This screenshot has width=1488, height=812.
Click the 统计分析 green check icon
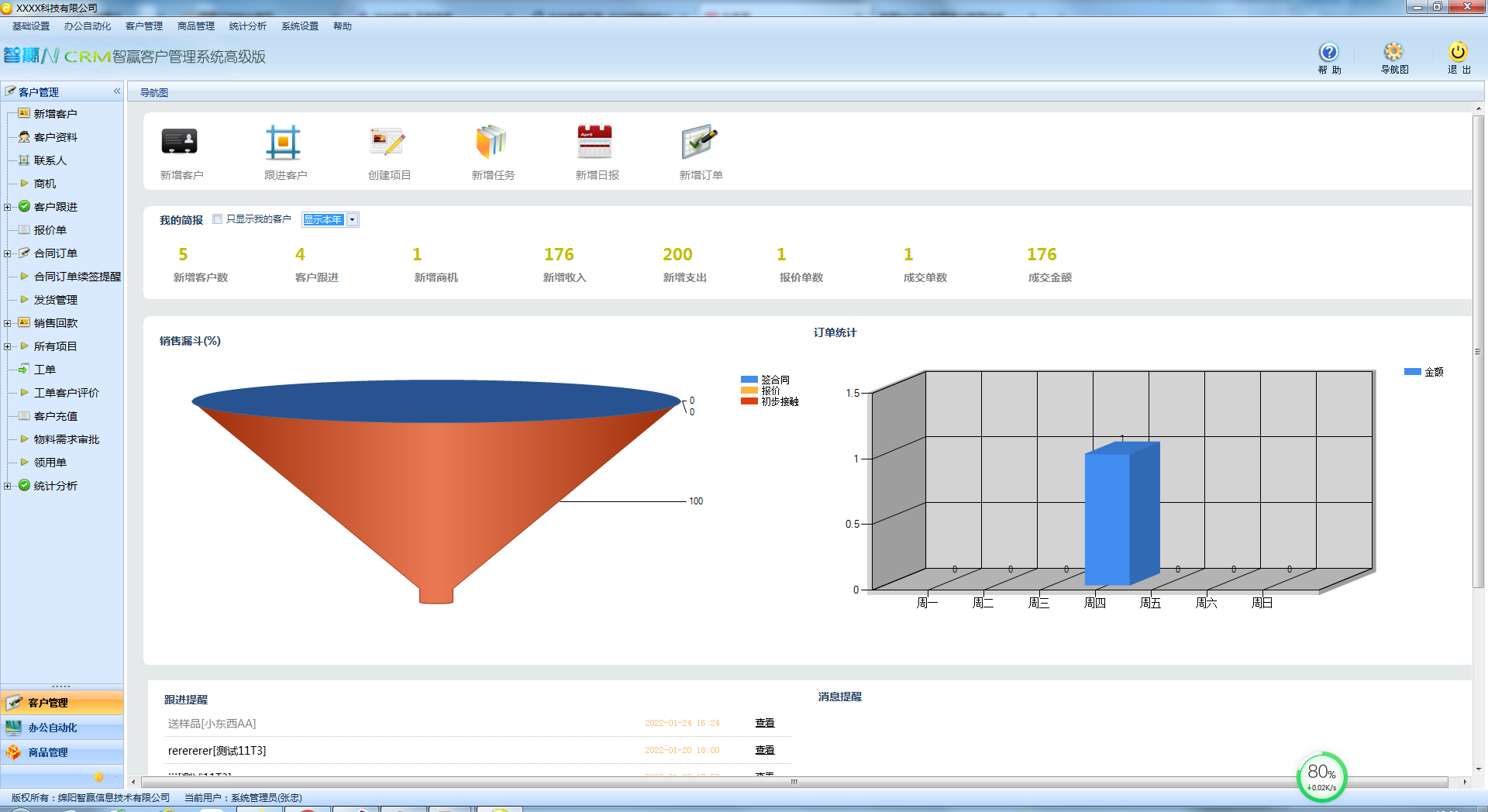(24, 485)
